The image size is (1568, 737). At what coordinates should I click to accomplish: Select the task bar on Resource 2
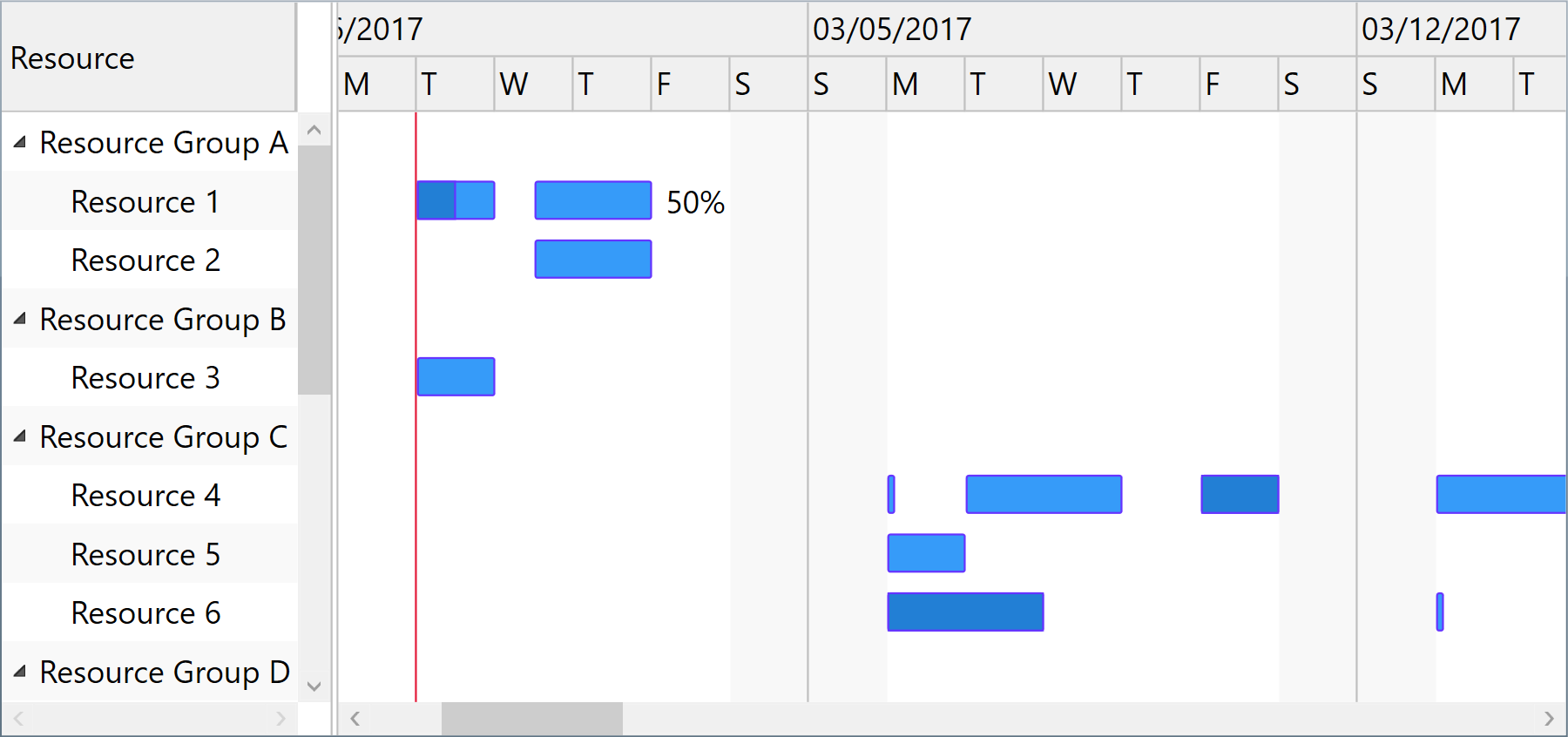click(x=592, y=258)
